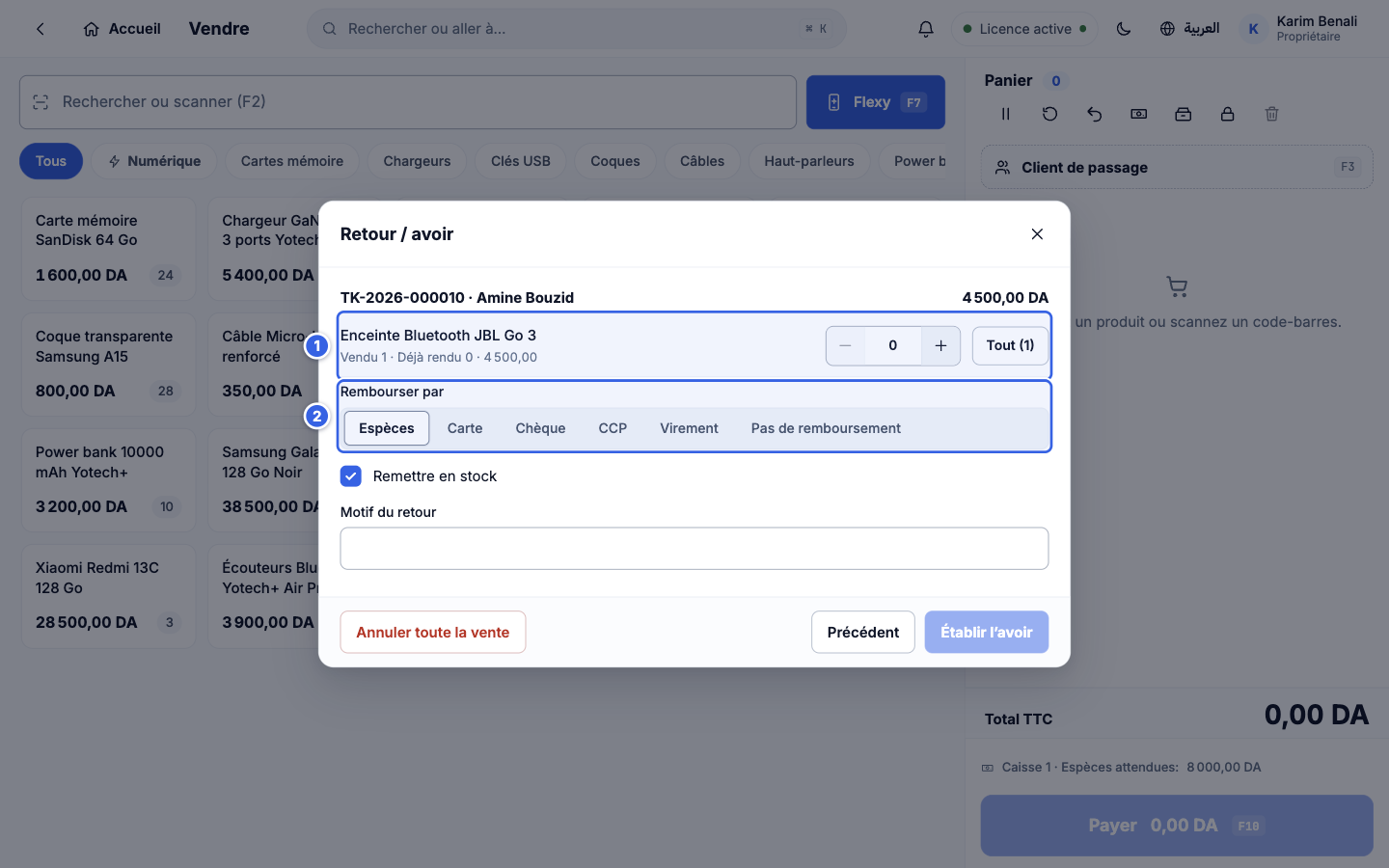
Task: Click the barcode scan icon in the search field
Action: click(41, 102)
